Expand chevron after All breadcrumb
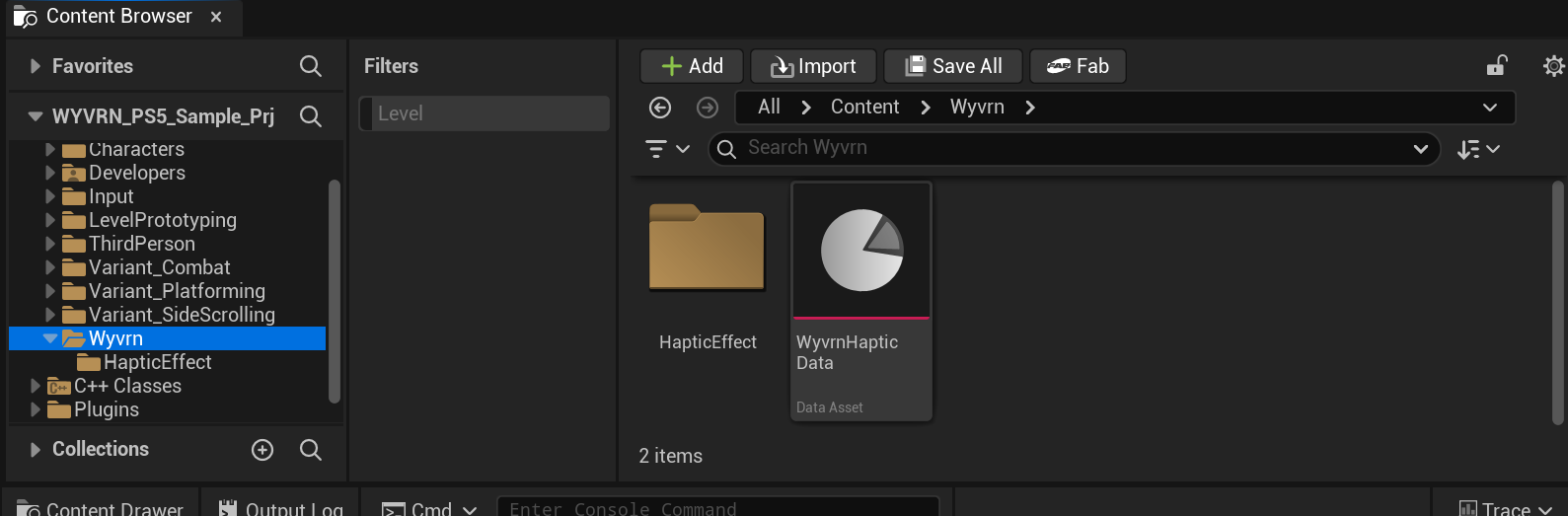 point(806,108)
